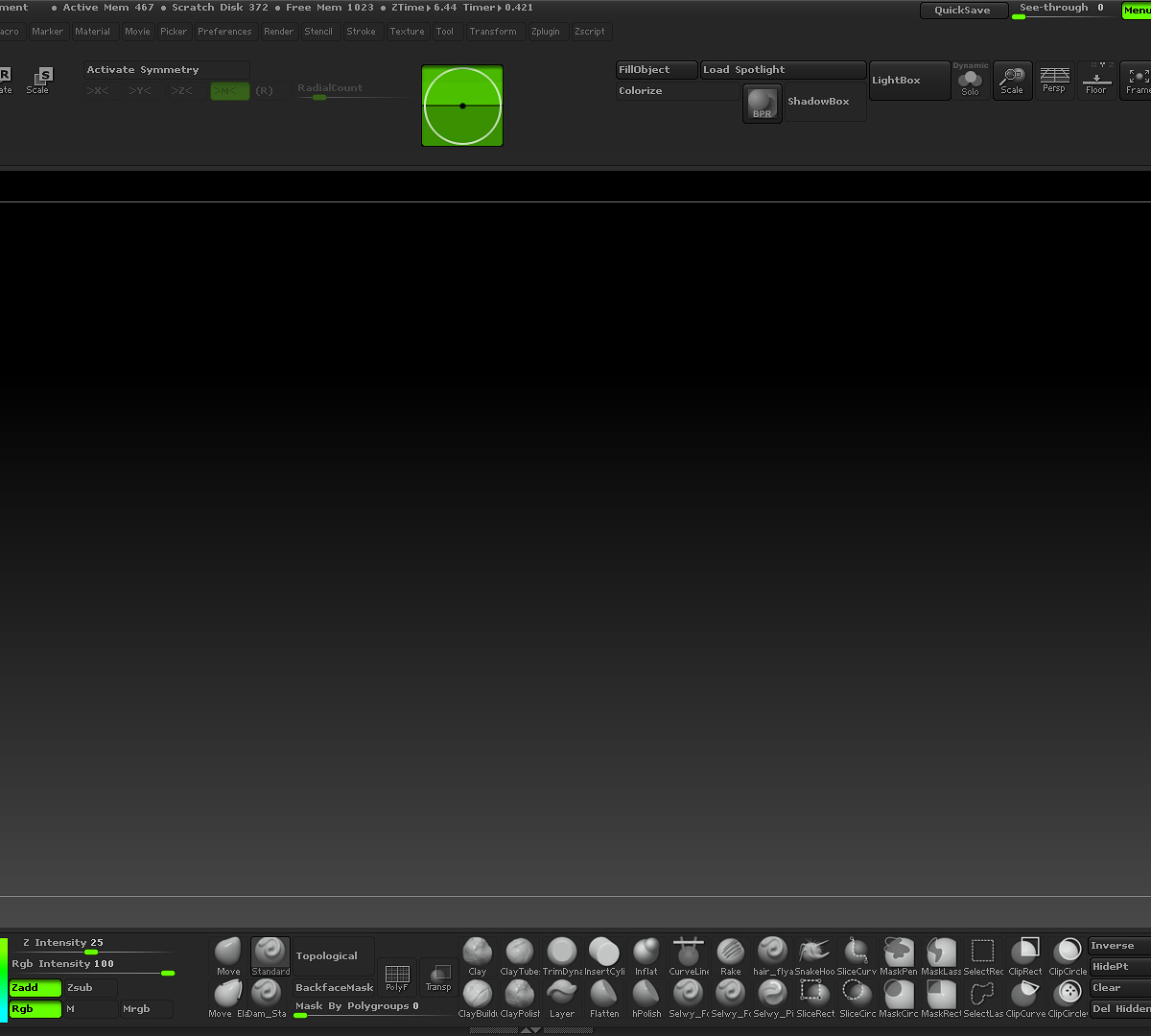Pick the SliceRect brush

(x=815, y=999)
